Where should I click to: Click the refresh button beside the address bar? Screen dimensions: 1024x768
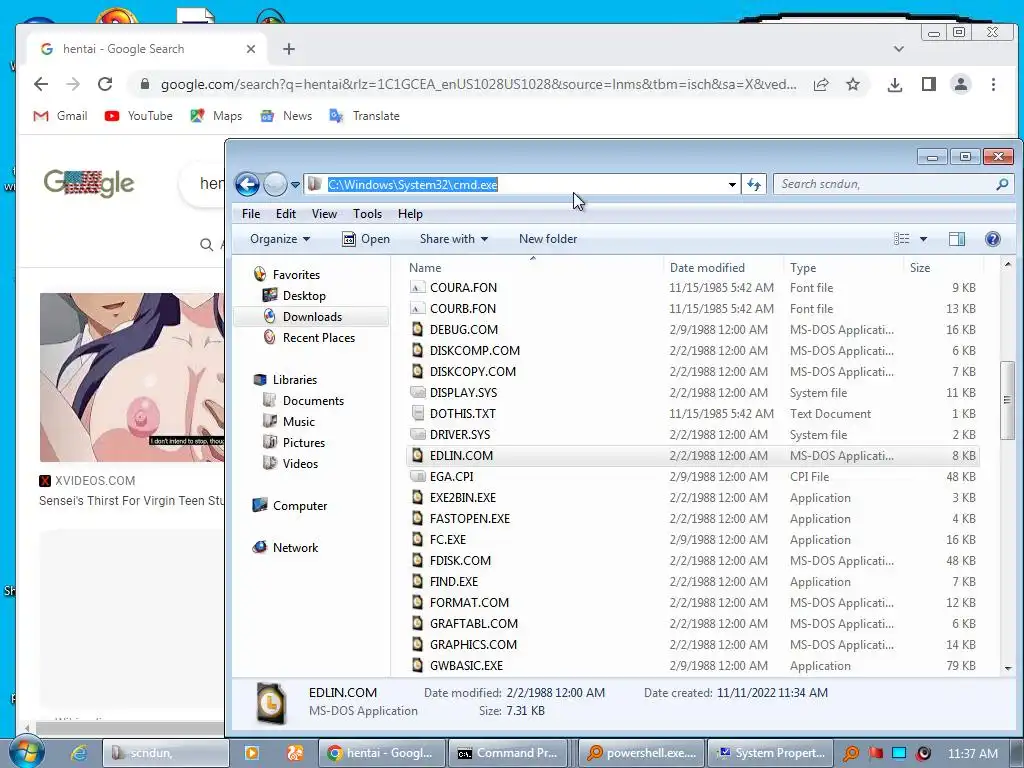[754, 185]
